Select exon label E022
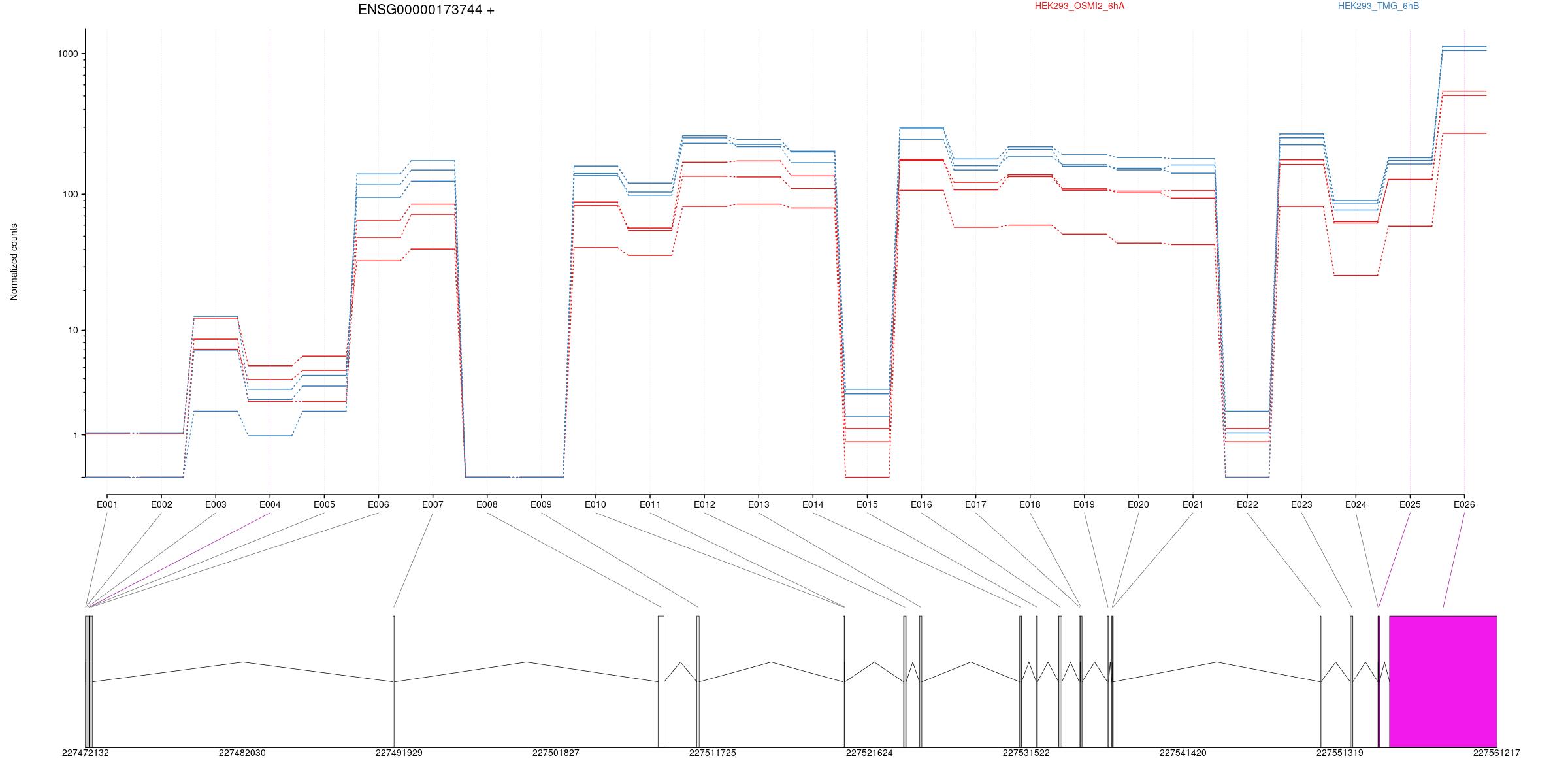Viewport: 1568px width, 784px height. (x=1247, y=504)
